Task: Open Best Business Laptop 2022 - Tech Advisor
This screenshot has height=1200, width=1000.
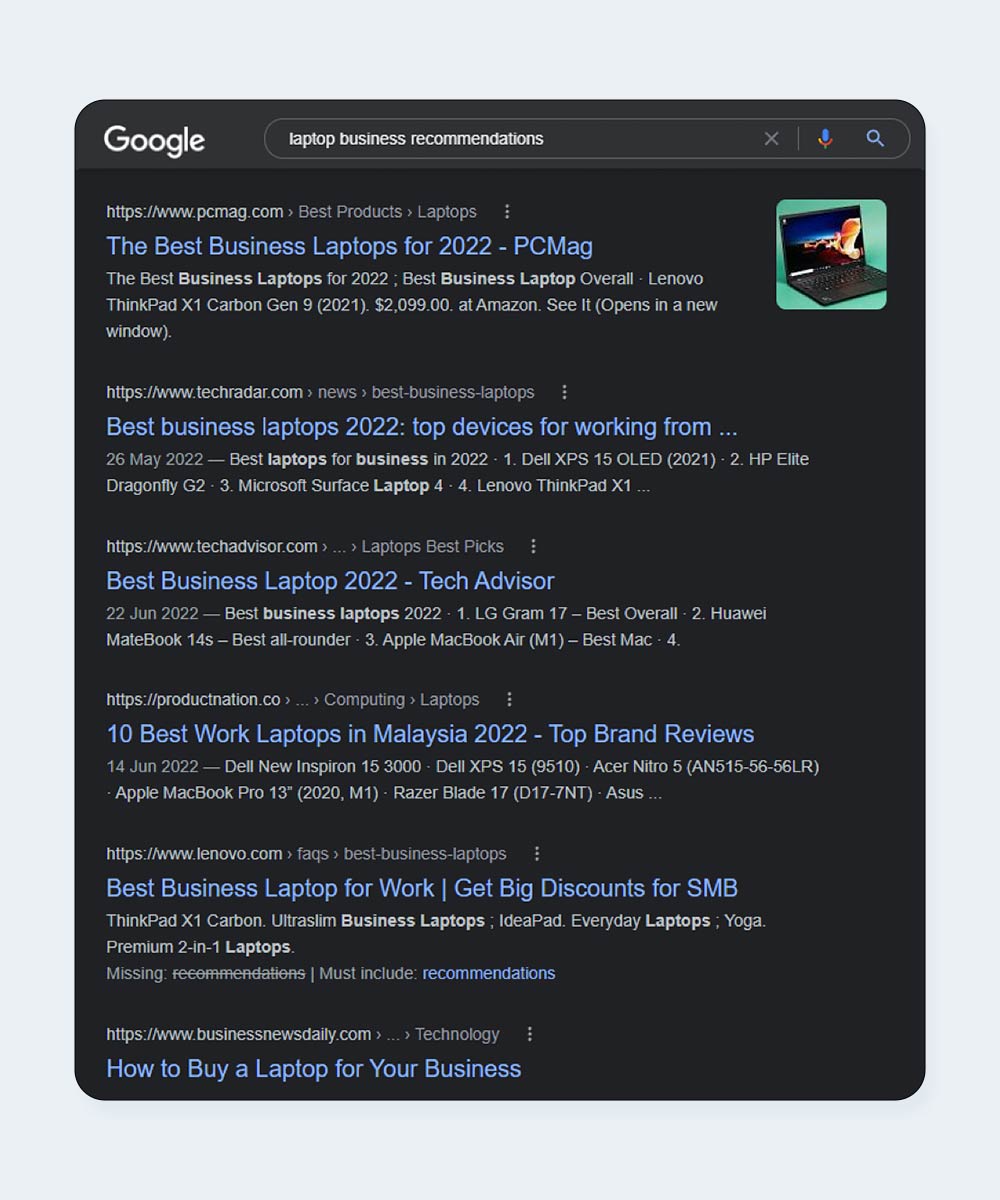Action: 330,581
